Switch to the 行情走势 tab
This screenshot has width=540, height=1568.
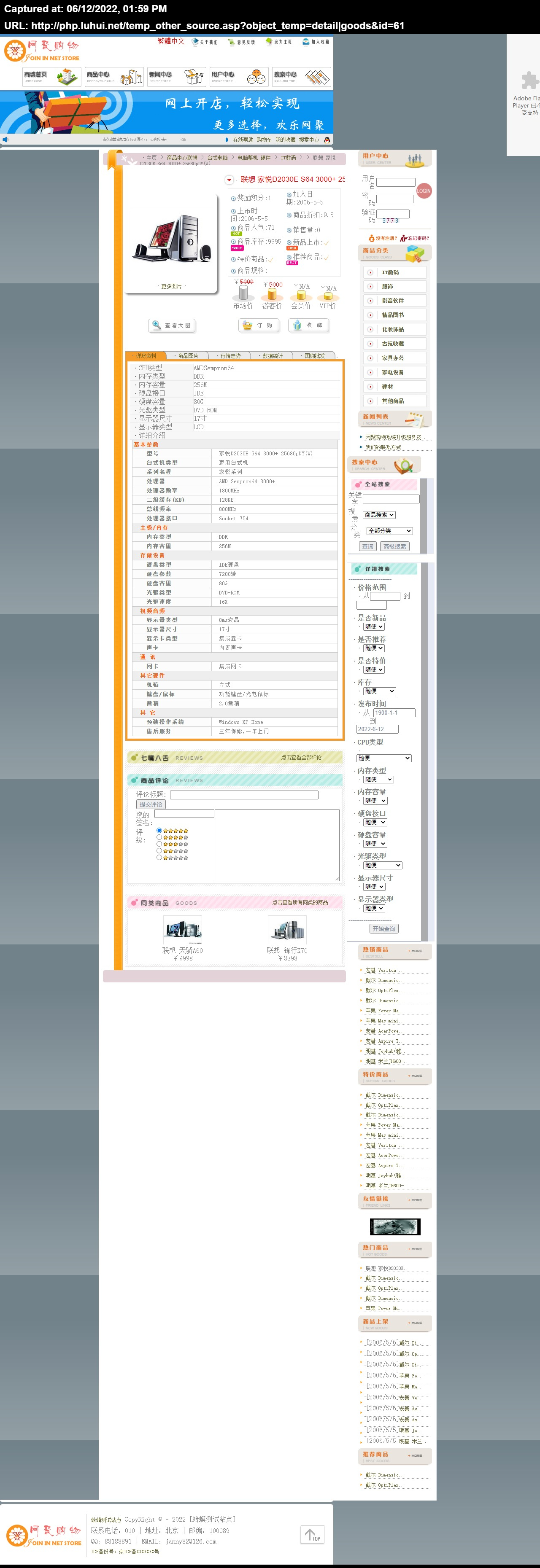[229, 355]
